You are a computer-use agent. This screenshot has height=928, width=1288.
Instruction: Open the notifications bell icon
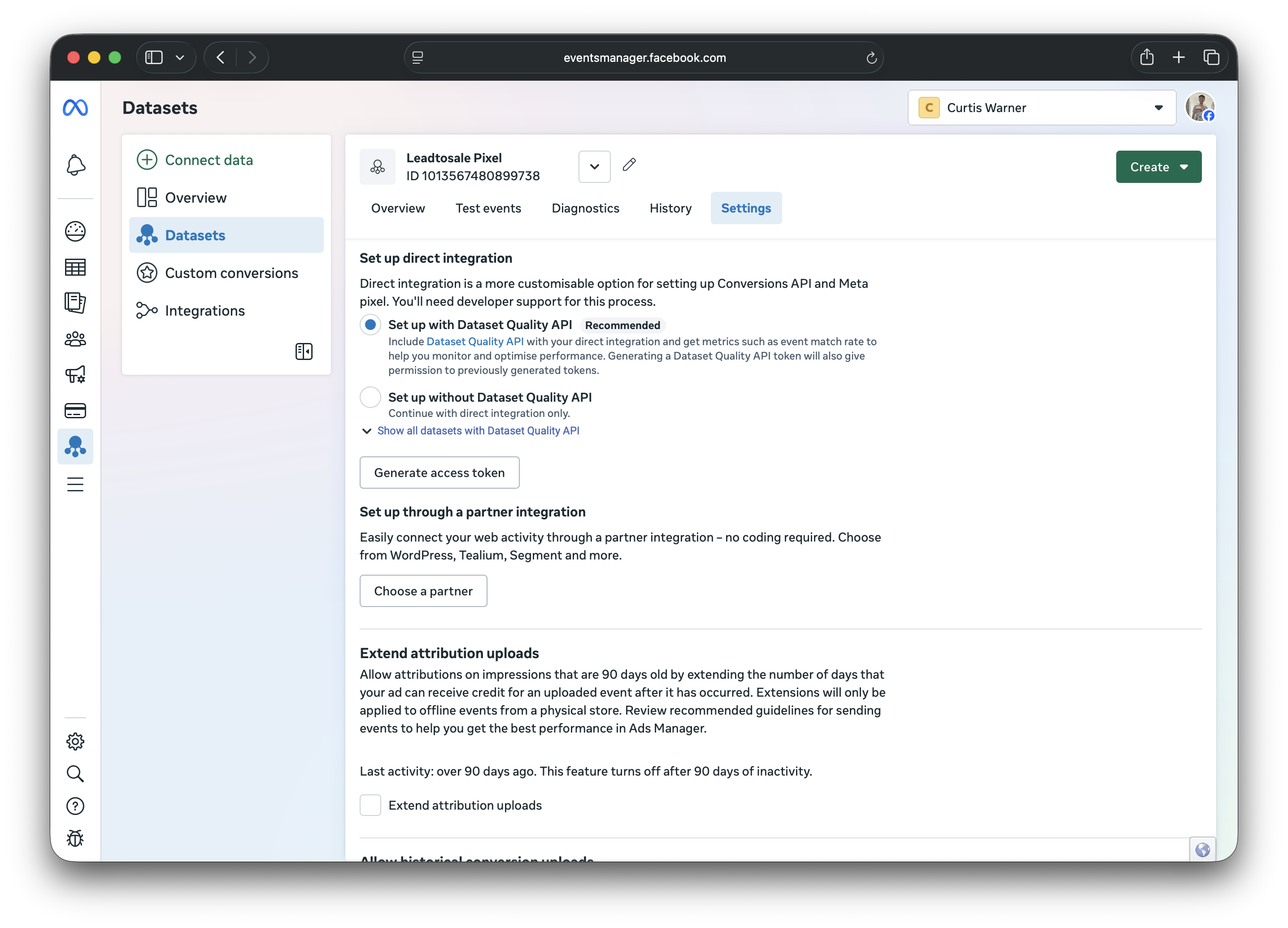[x=75, y=165]
